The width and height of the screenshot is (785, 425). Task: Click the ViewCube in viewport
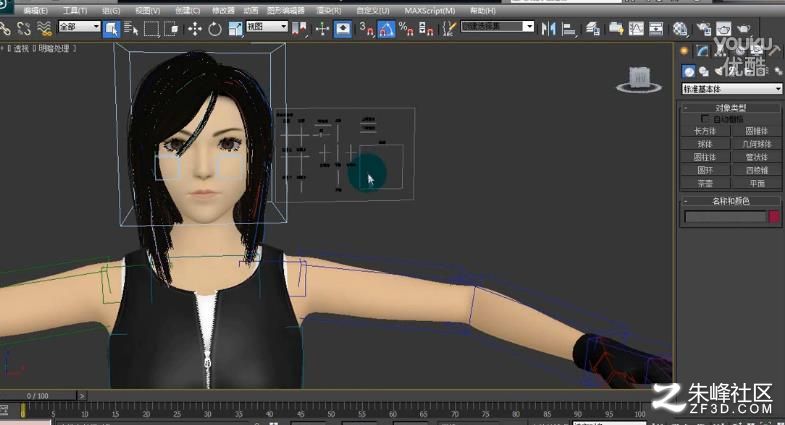(639, 80)
